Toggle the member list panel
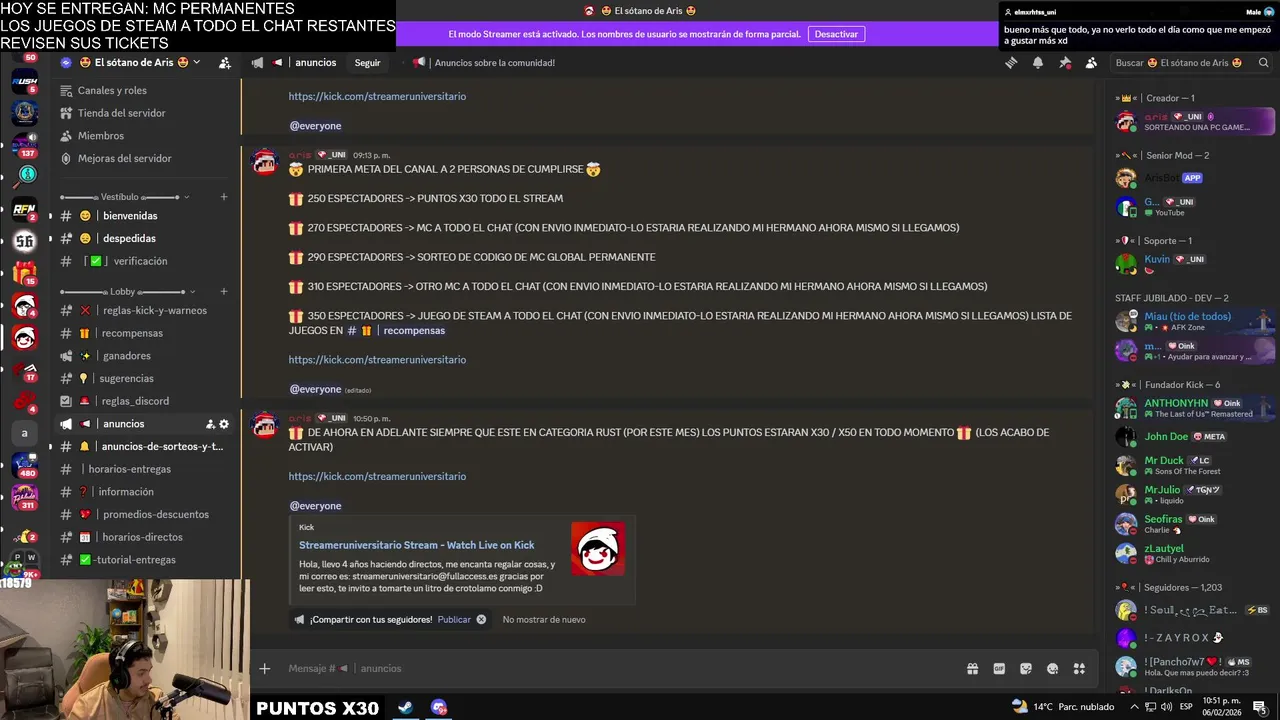The width and height of the screenshot is (1280, 720). click(x=1091, y=62)
